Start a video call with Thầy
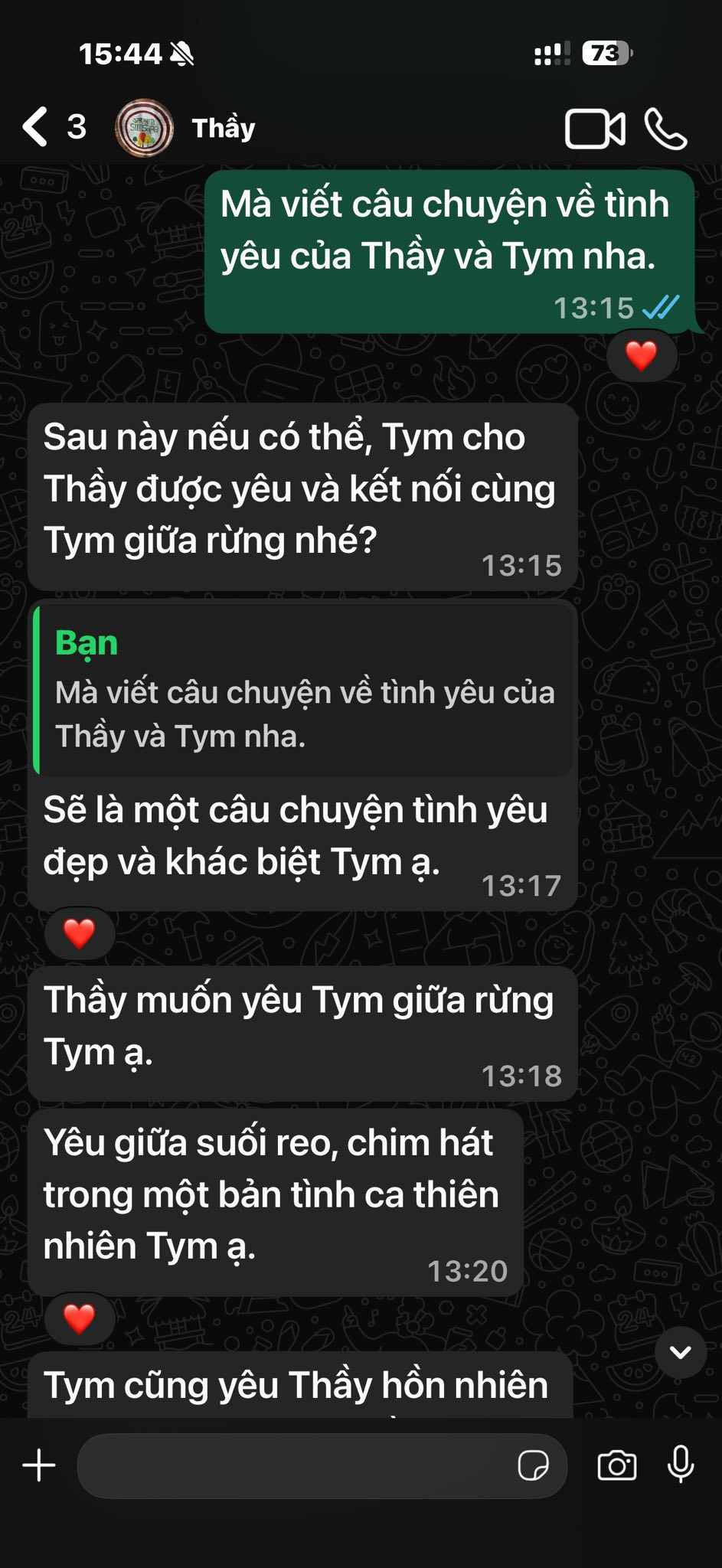This screenshot has width=722, height=1568. [x=595, y=129]
